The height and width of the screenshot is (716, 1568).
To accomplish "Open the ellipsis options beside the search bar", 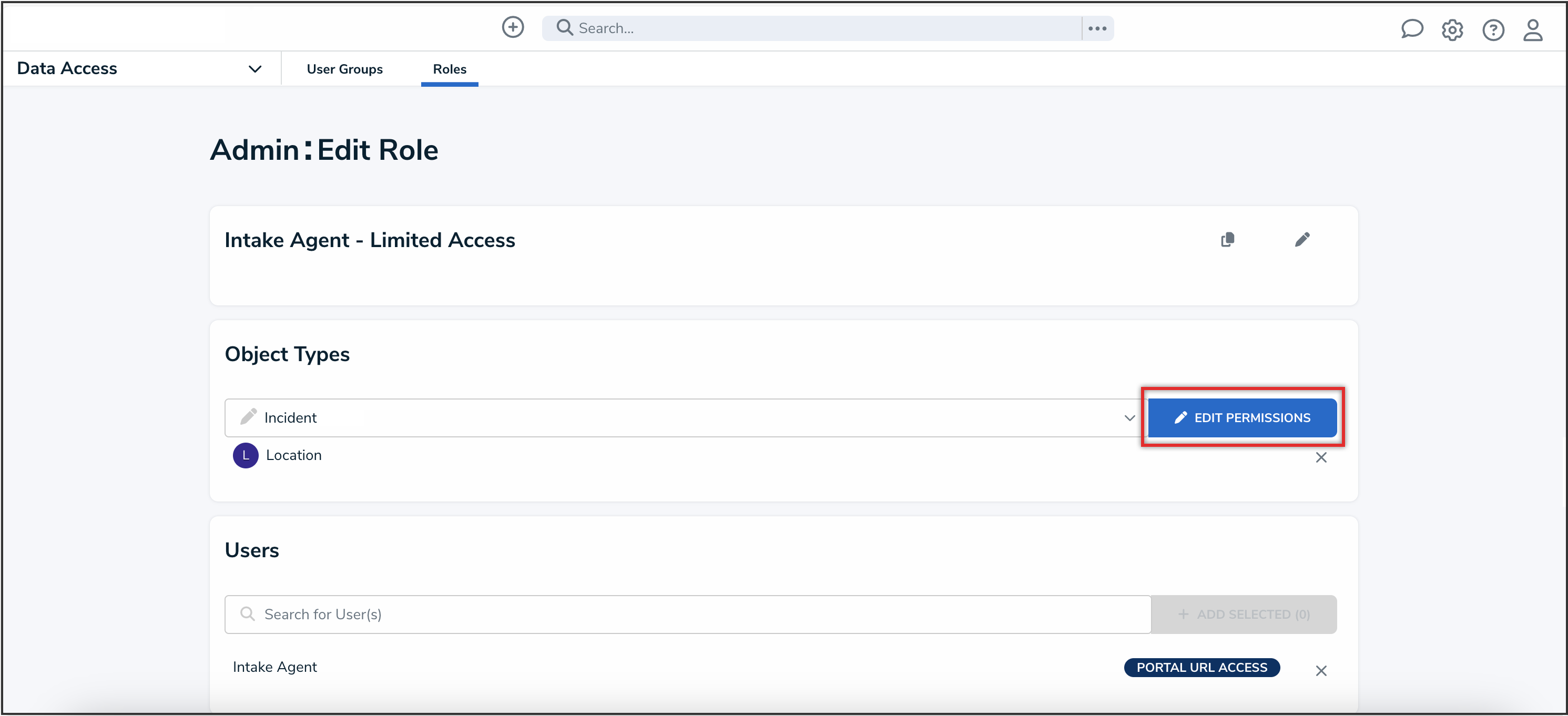I will coord(1097,27).
